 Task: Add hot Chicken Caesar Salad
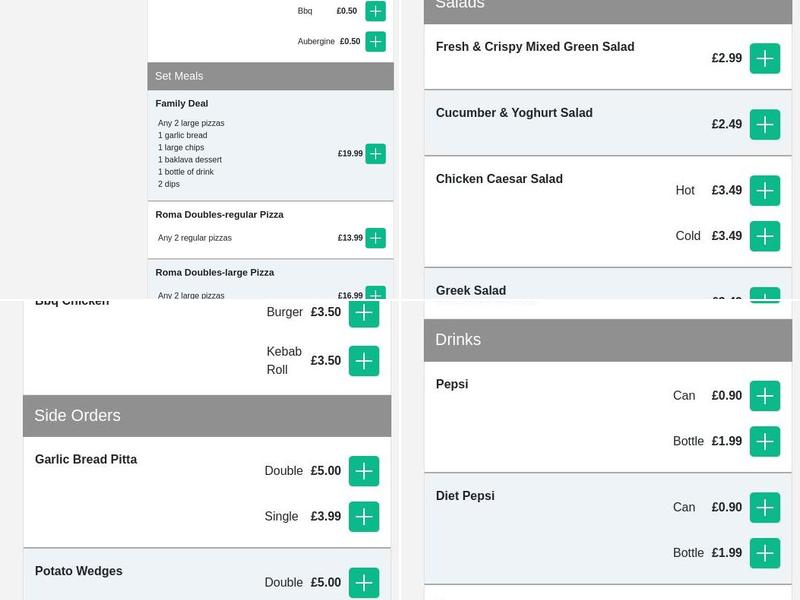[765, 190]
